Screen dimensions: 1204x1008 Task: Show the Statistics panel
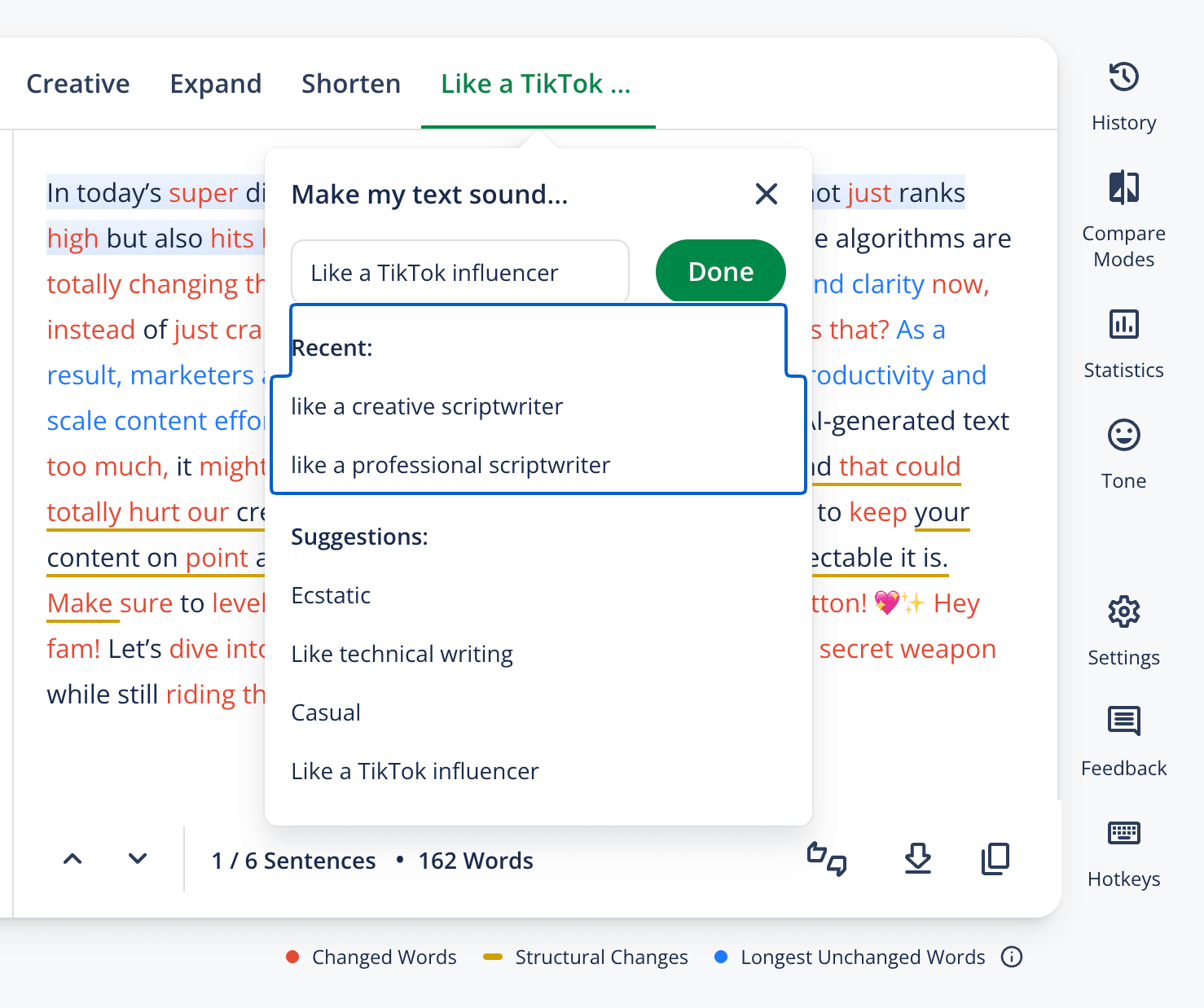(1123, 325)
